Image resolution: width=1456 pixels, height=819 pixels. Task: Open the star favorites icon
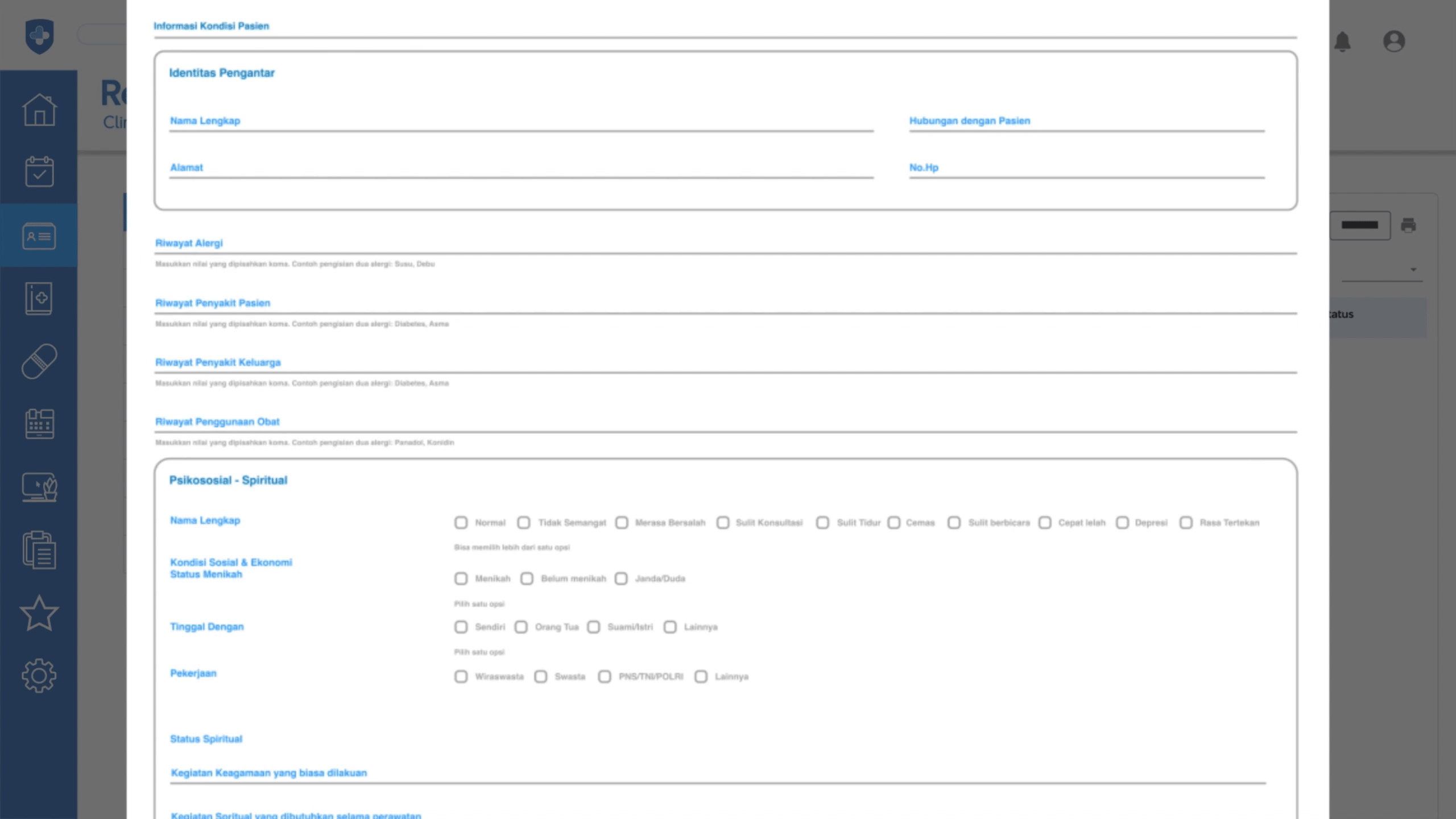(x=39, y=613)
